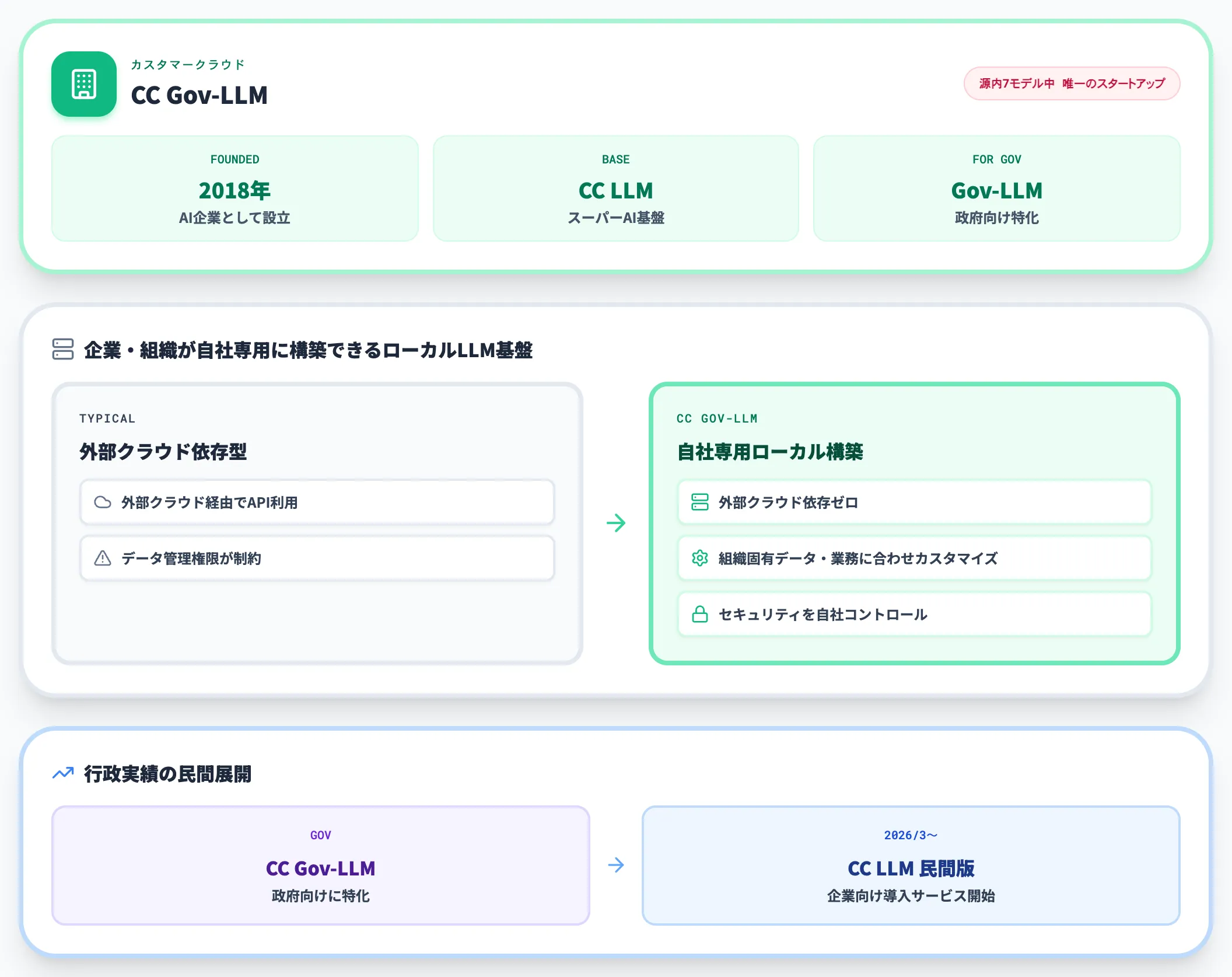Click the server icon beside the ローカルLLM基盤 heading
The height and width of the screenshot is (977, 1232).
(x=63, y=349)
